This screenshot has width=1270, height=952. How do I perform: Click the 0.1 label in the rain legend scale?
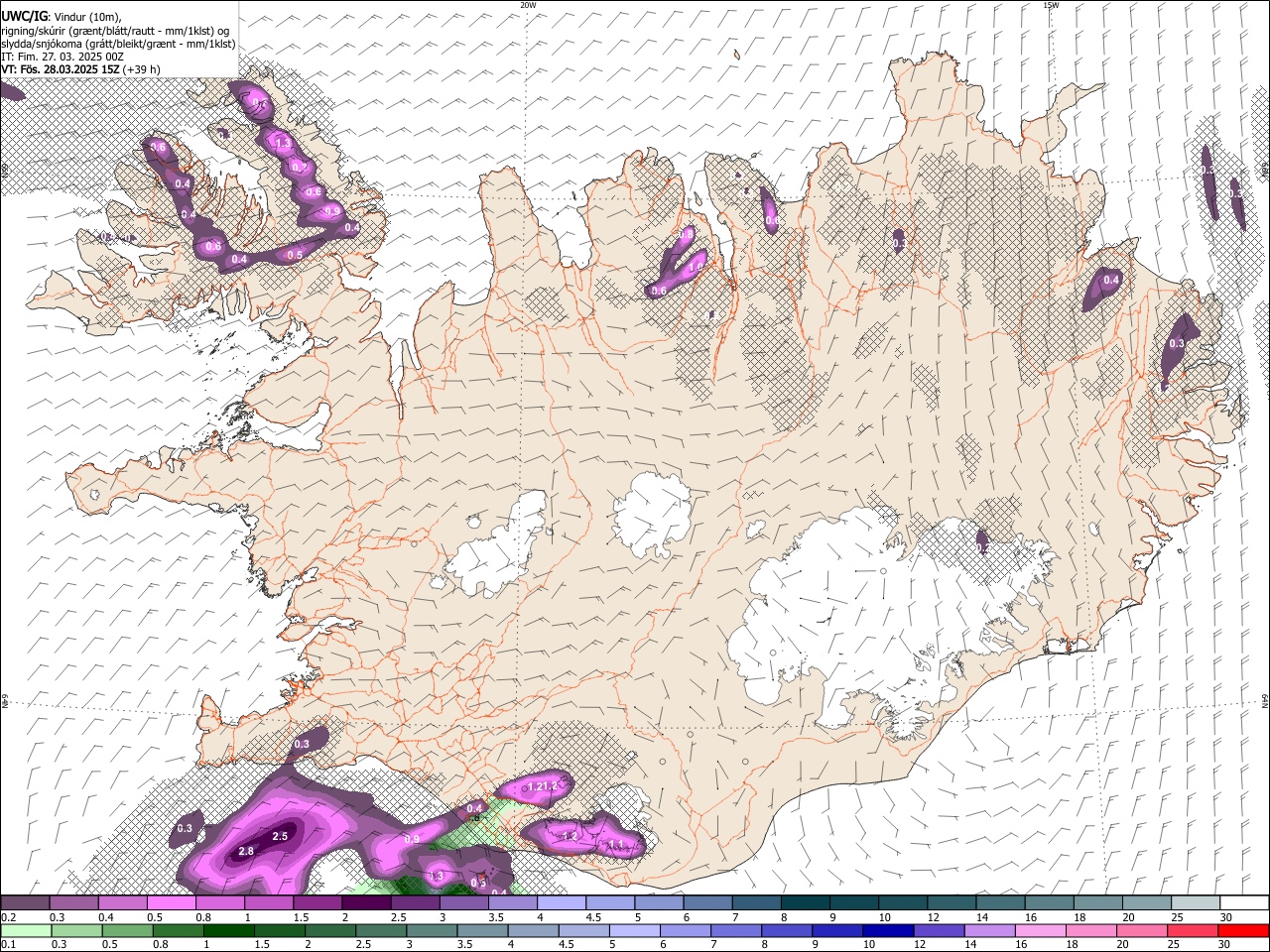(x=8, y=944)
